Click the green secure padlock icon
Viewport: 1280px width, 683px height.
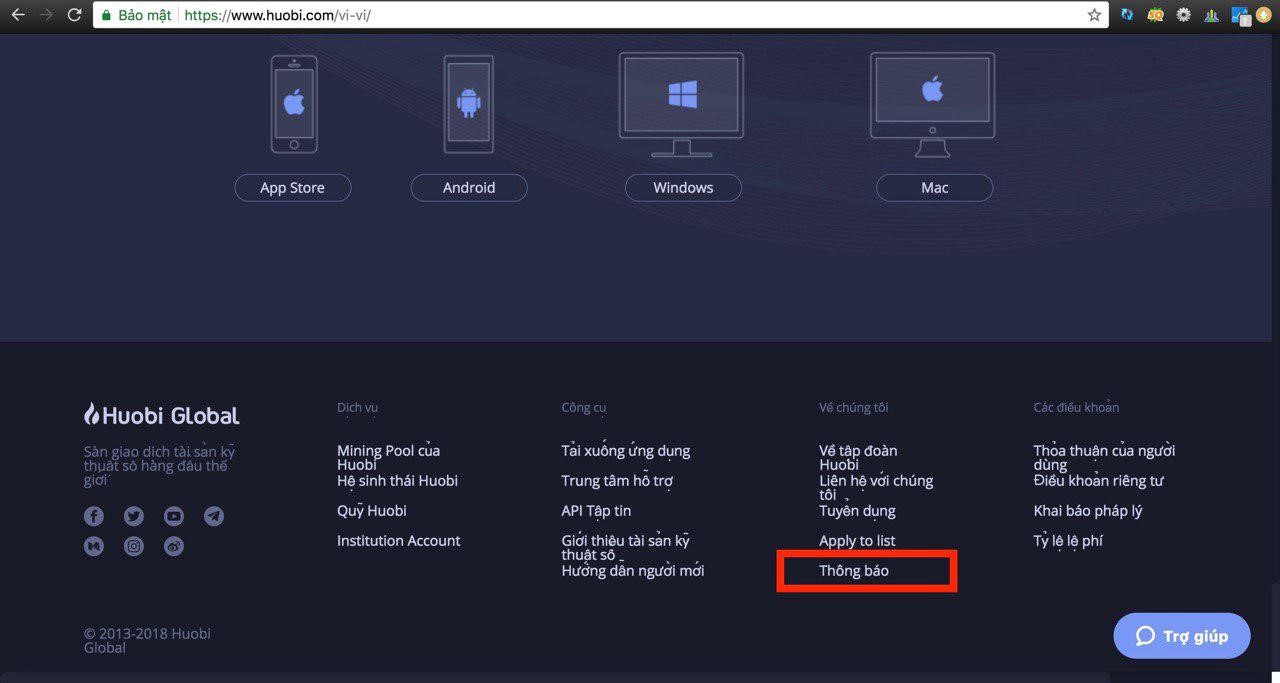pyautogui.click(x=106, y=16)
